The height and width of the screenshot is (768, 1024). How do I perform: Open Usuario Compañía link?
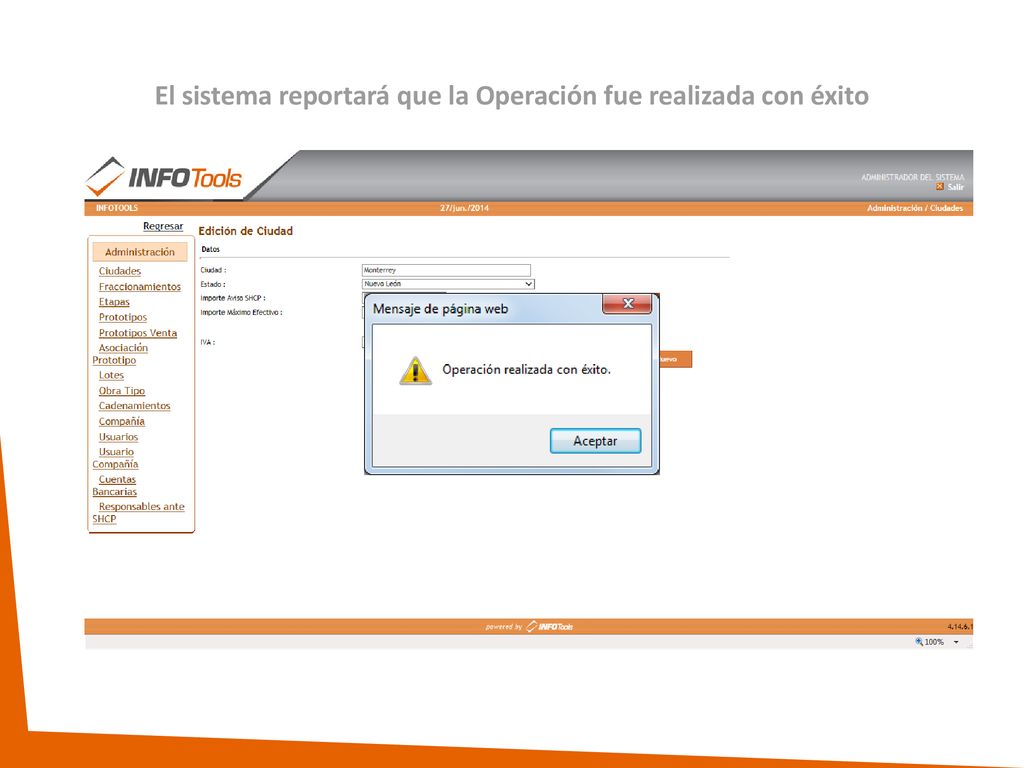coord(116,458)
